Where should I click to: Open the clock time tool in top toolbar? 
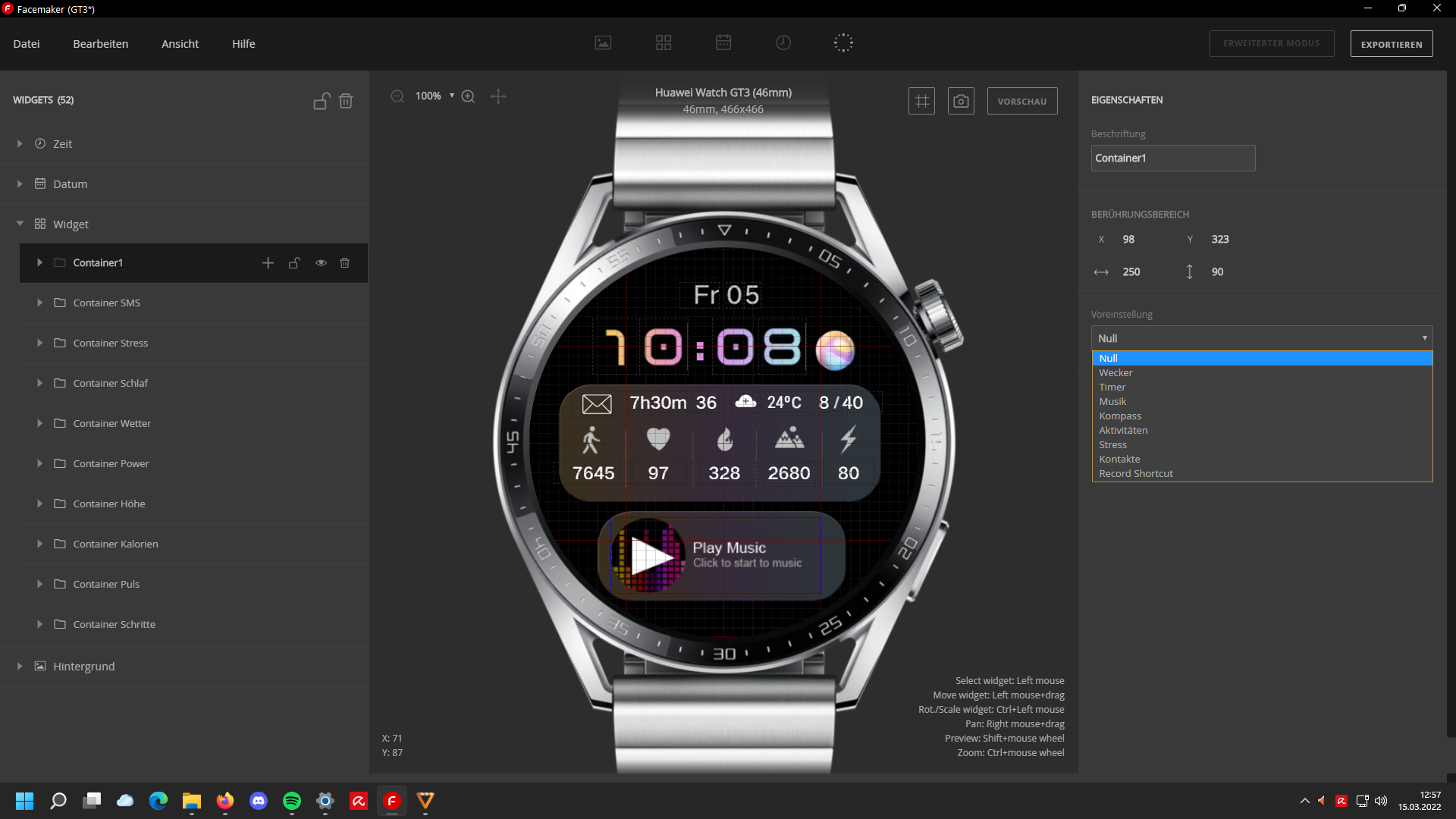click(783, 42)
